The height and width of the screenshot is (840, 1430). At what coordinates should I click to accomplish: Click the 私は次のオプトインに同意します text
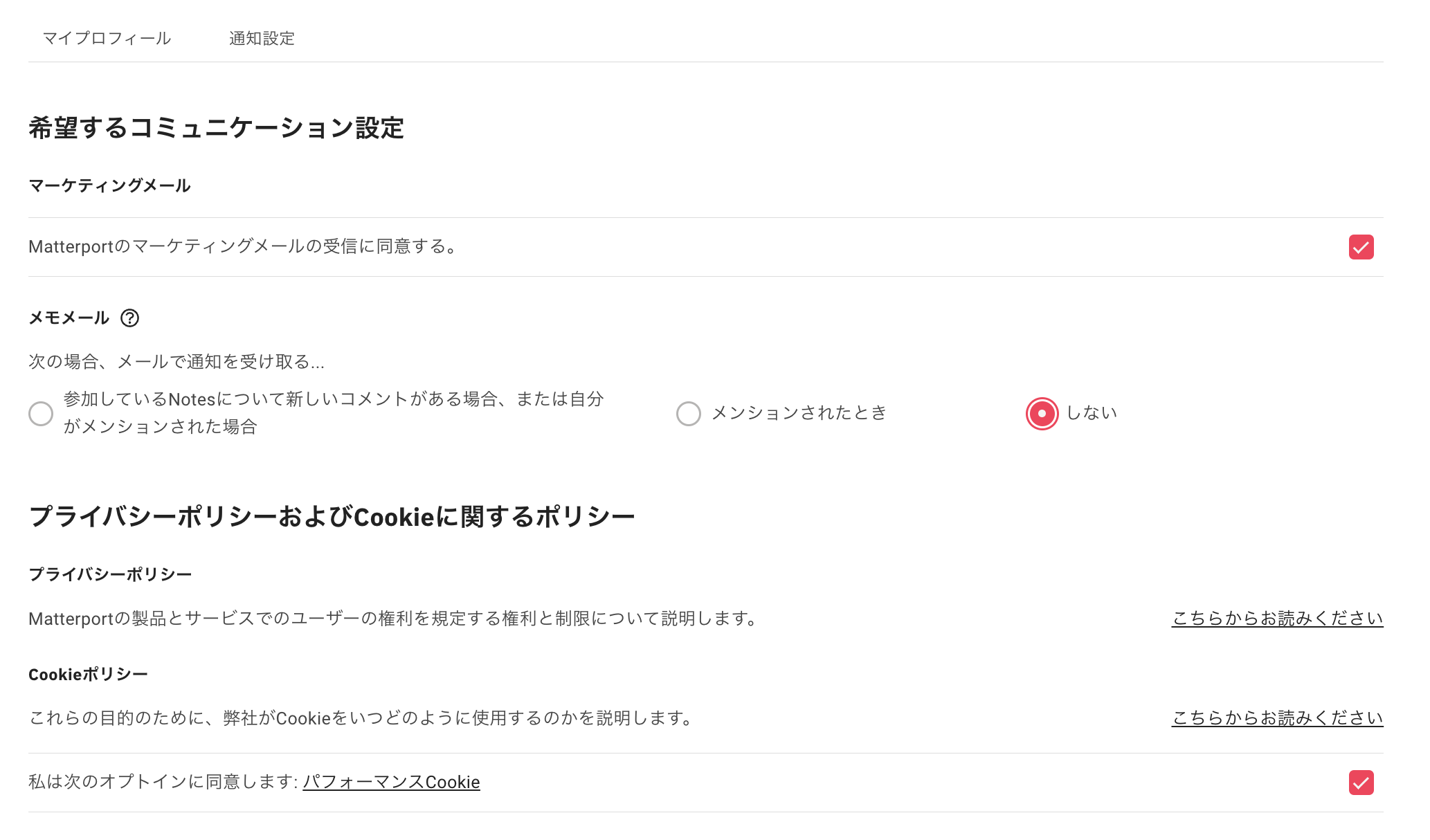(x=163, y=782)
